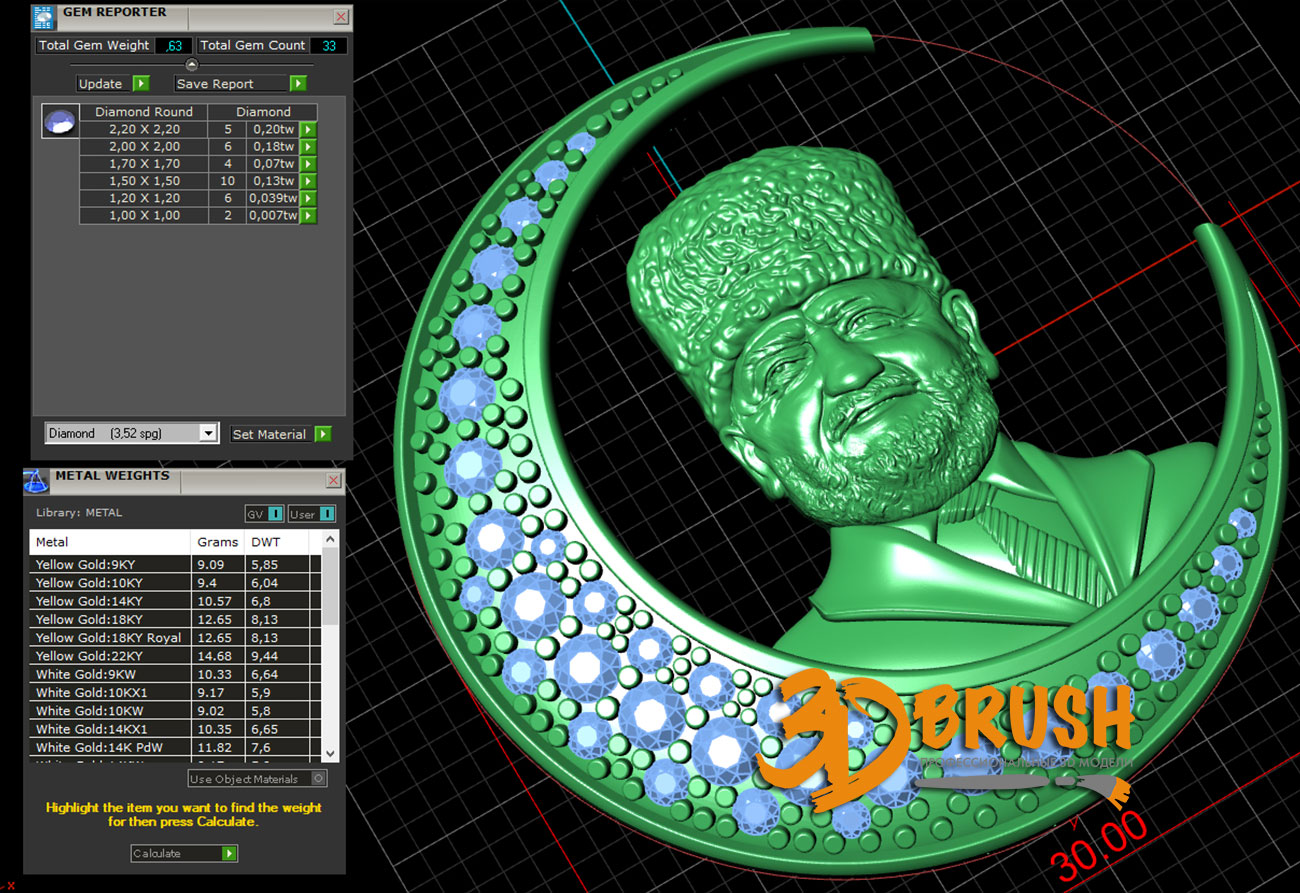Close the Metal Weights panel
Image resolution: width=1300 pixels, height=893 pixels.
tap(334, 481)
